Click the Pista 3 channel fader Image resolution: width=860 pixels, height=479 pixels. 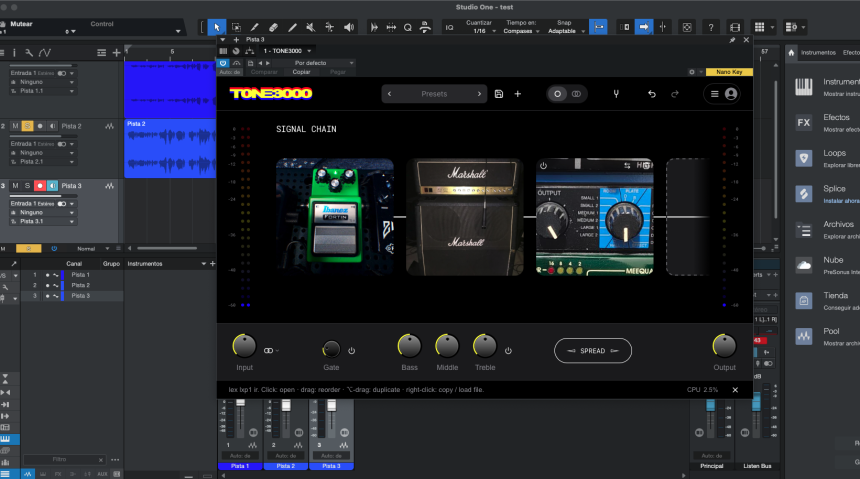click(331, 405)
